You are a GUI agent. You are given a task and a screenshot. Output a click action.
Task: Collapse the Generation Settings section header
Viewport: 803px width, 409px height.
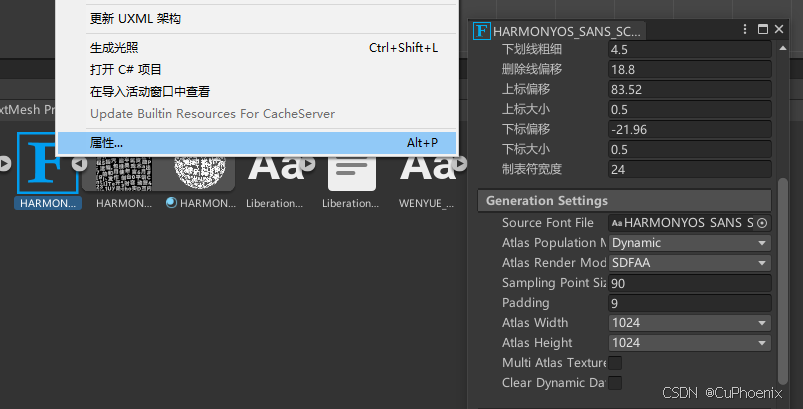(x=624, y=201)
